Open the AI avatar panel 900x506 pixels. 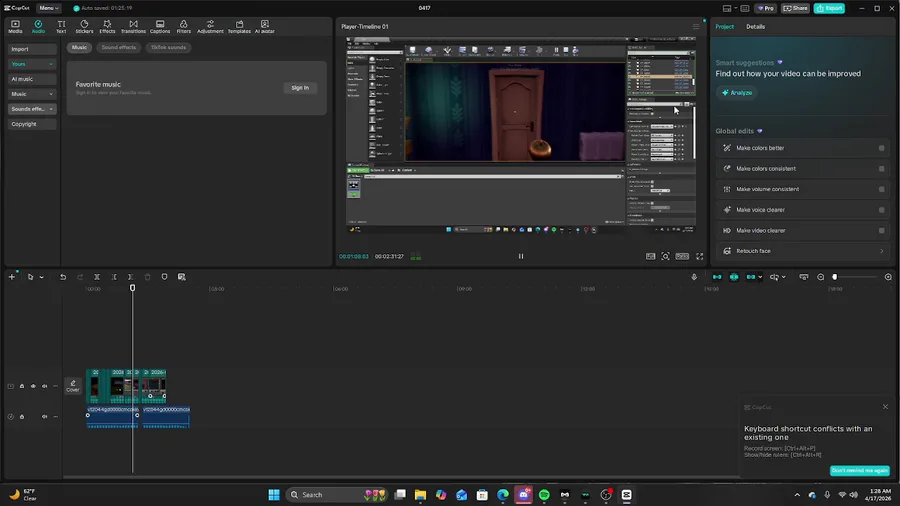point(264,26)
